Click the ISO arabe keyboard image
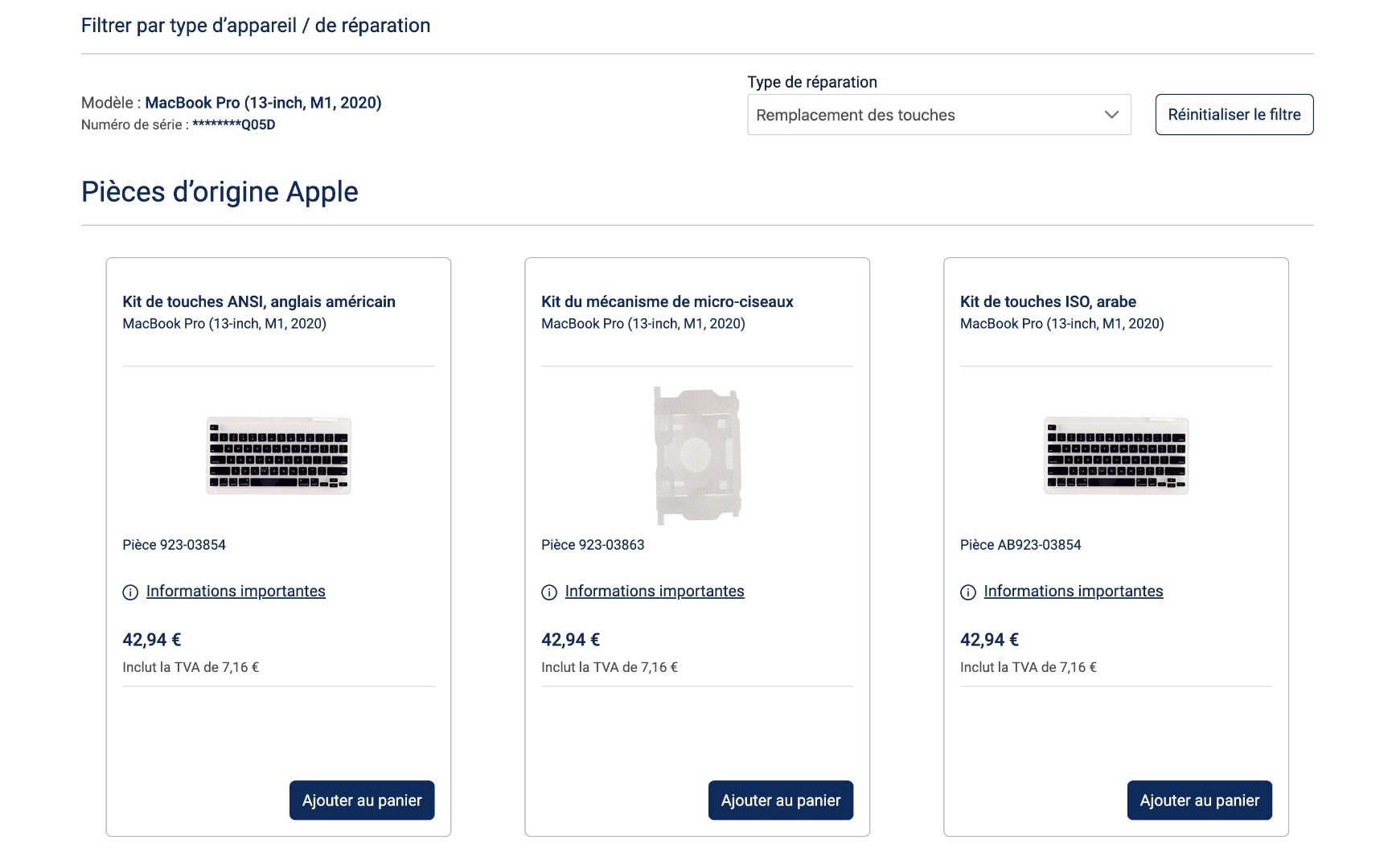This screenshot has height=868, width=1392. (1116, 455)
